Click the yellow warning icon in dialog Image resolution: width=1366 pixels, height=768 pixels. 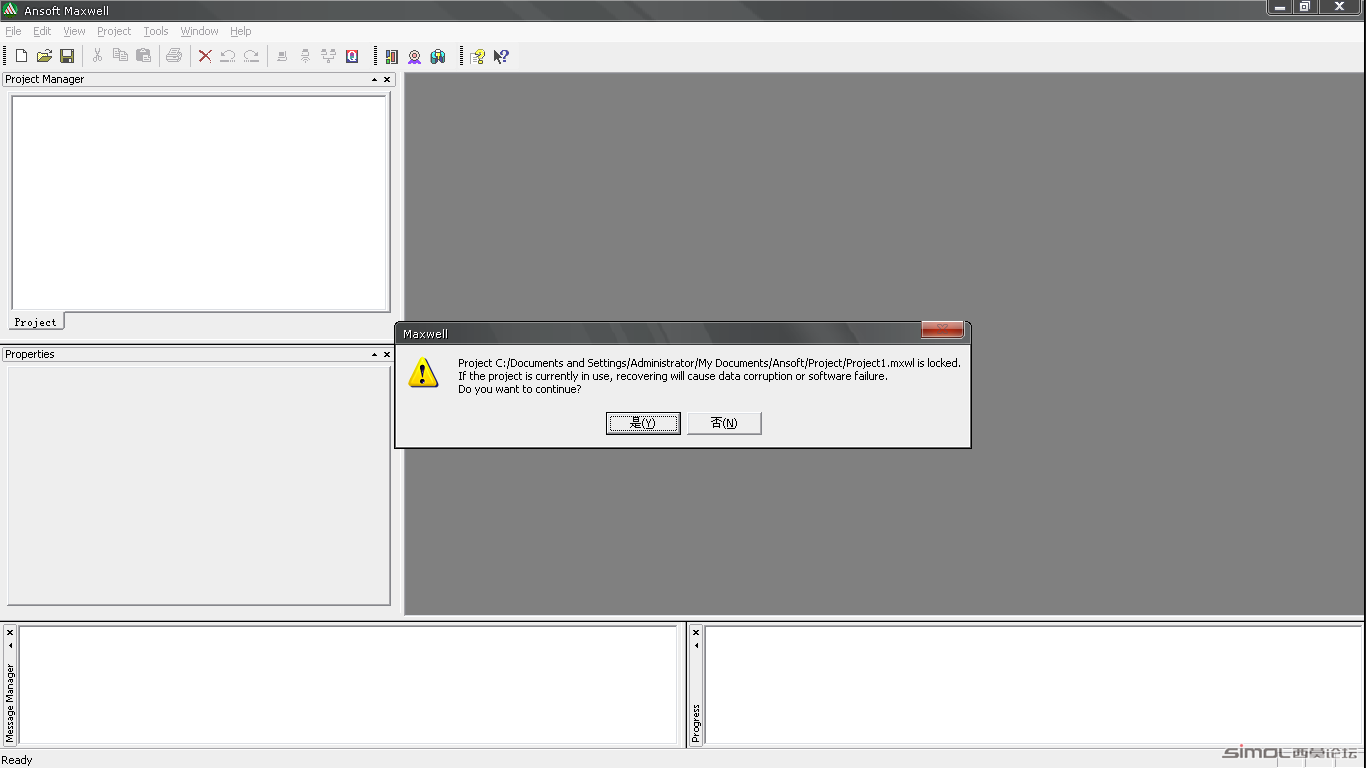click(x=423, y=374)
